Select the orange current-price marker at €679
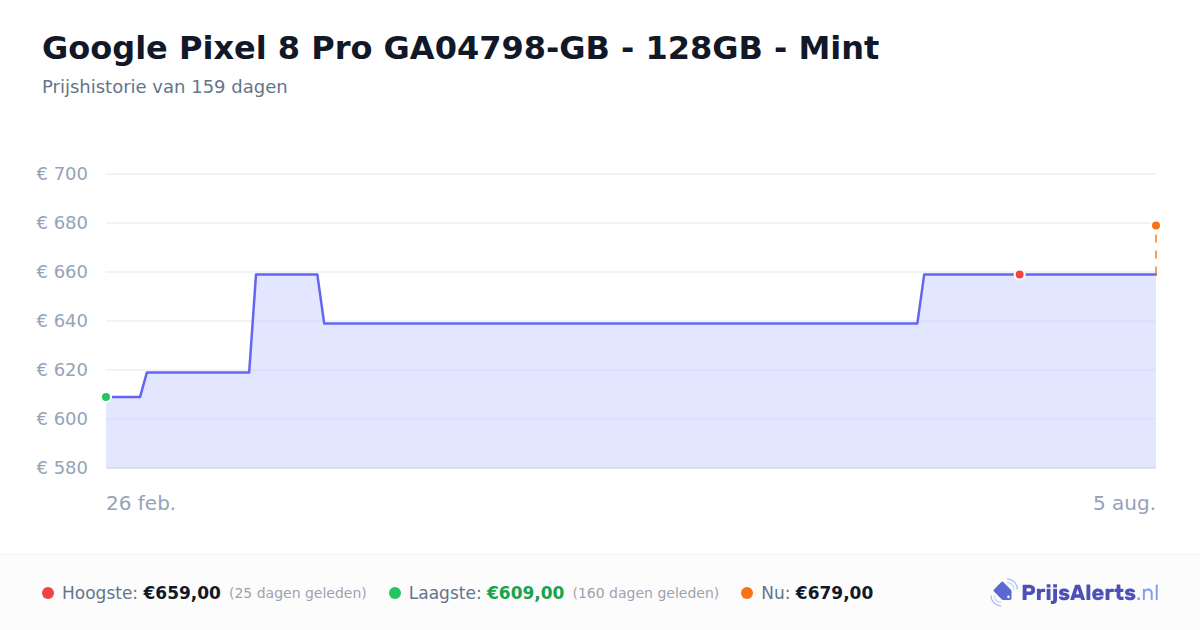 tap(1156, 225)
